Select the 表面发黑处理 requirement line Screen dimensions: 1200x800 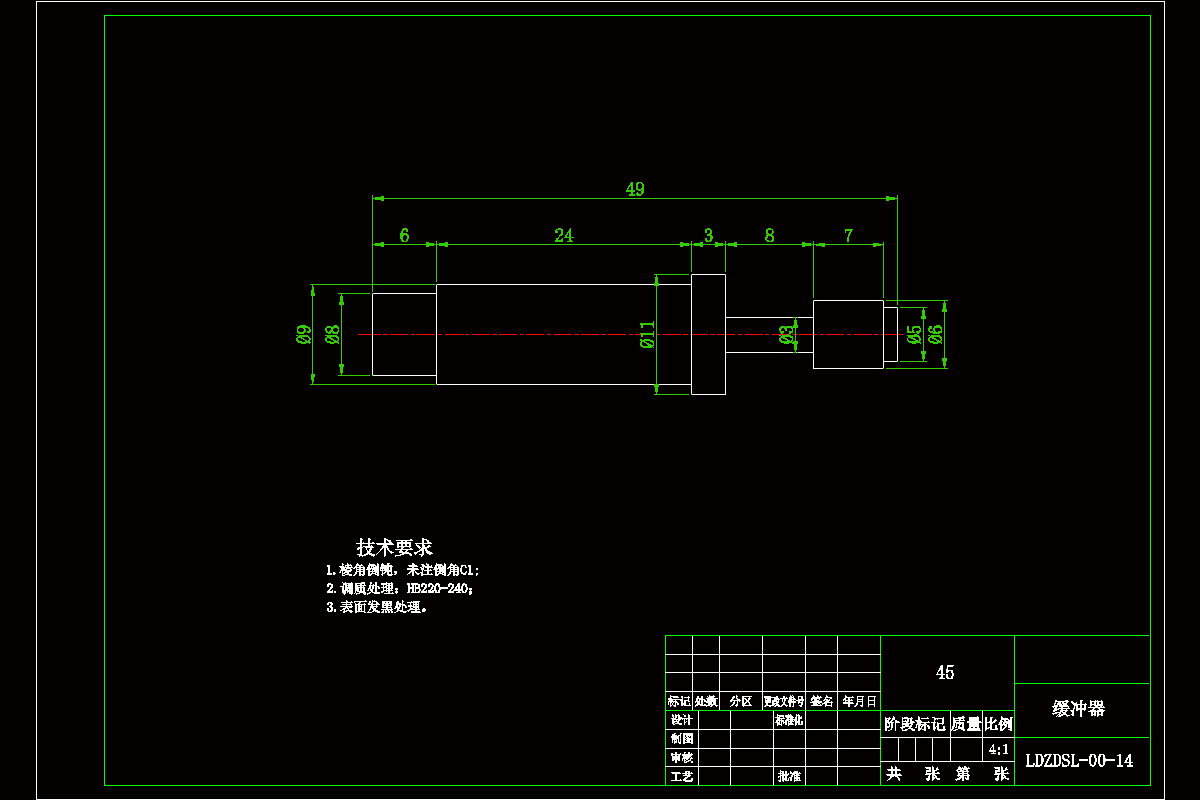pyautogui.click(x=376, y=607)
